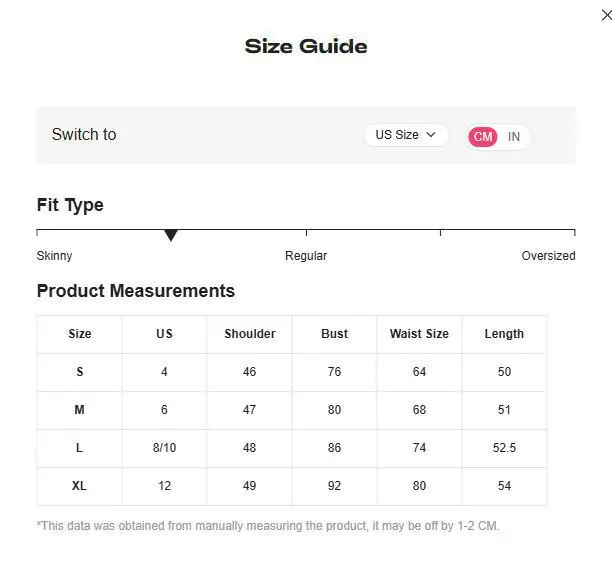This screenshot has height=570, width=612.
Task: Close the Size Guide dialog
Action: coord(606,16)
